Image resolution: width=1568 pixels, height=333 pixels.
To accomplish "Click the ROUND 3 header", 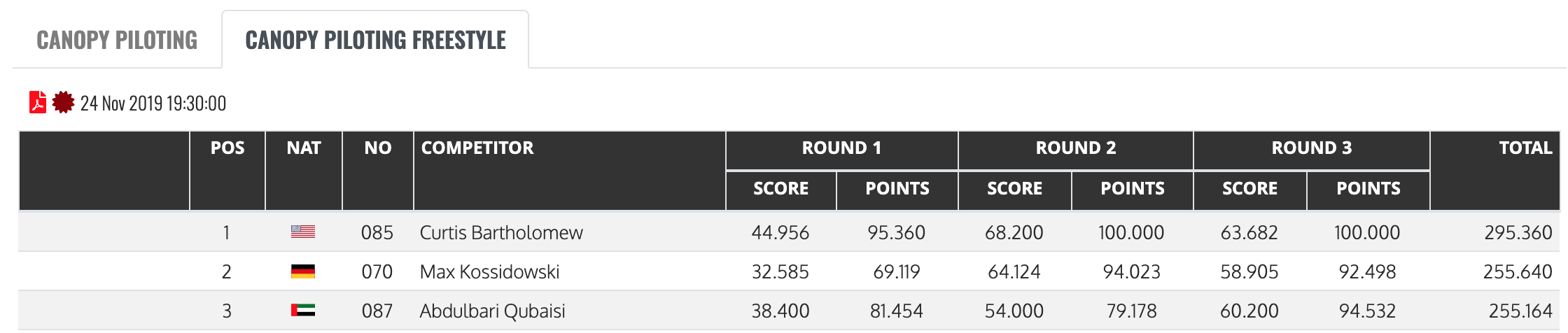I will tap(1312, 148).
